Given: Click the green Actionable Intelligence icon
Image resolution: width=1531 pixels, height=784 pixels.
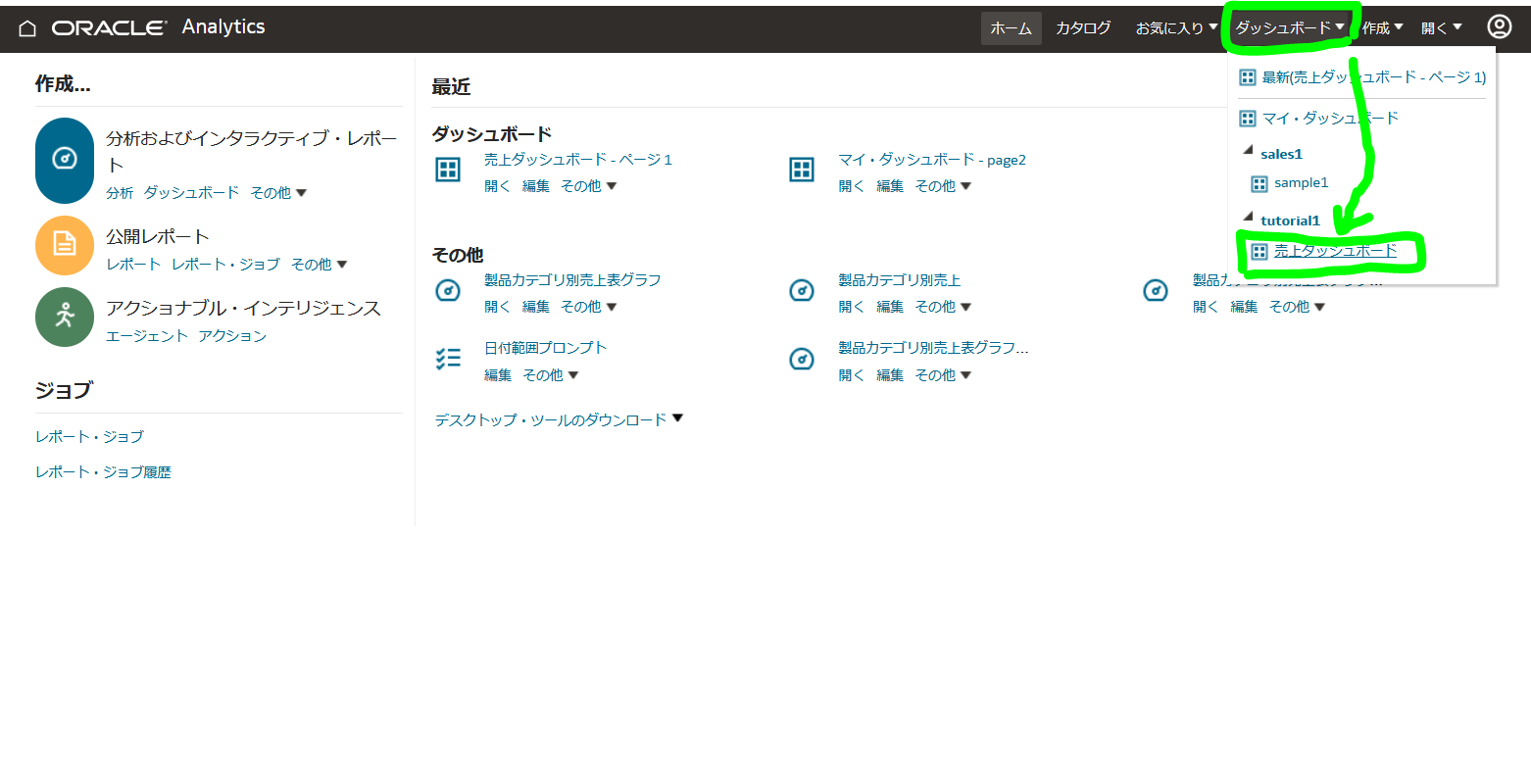Looking at the screenshot, I should click(x=65, y=317).
